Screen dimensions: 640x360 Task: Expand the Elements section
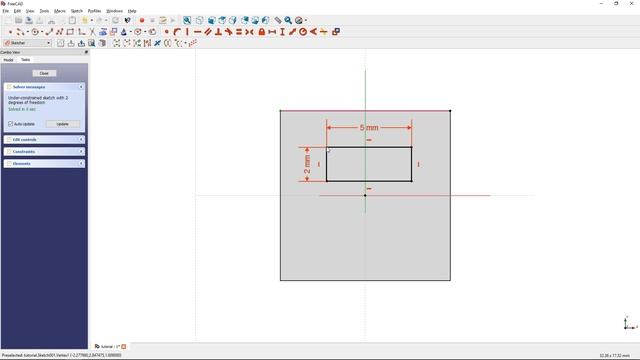tap(81, 164)
